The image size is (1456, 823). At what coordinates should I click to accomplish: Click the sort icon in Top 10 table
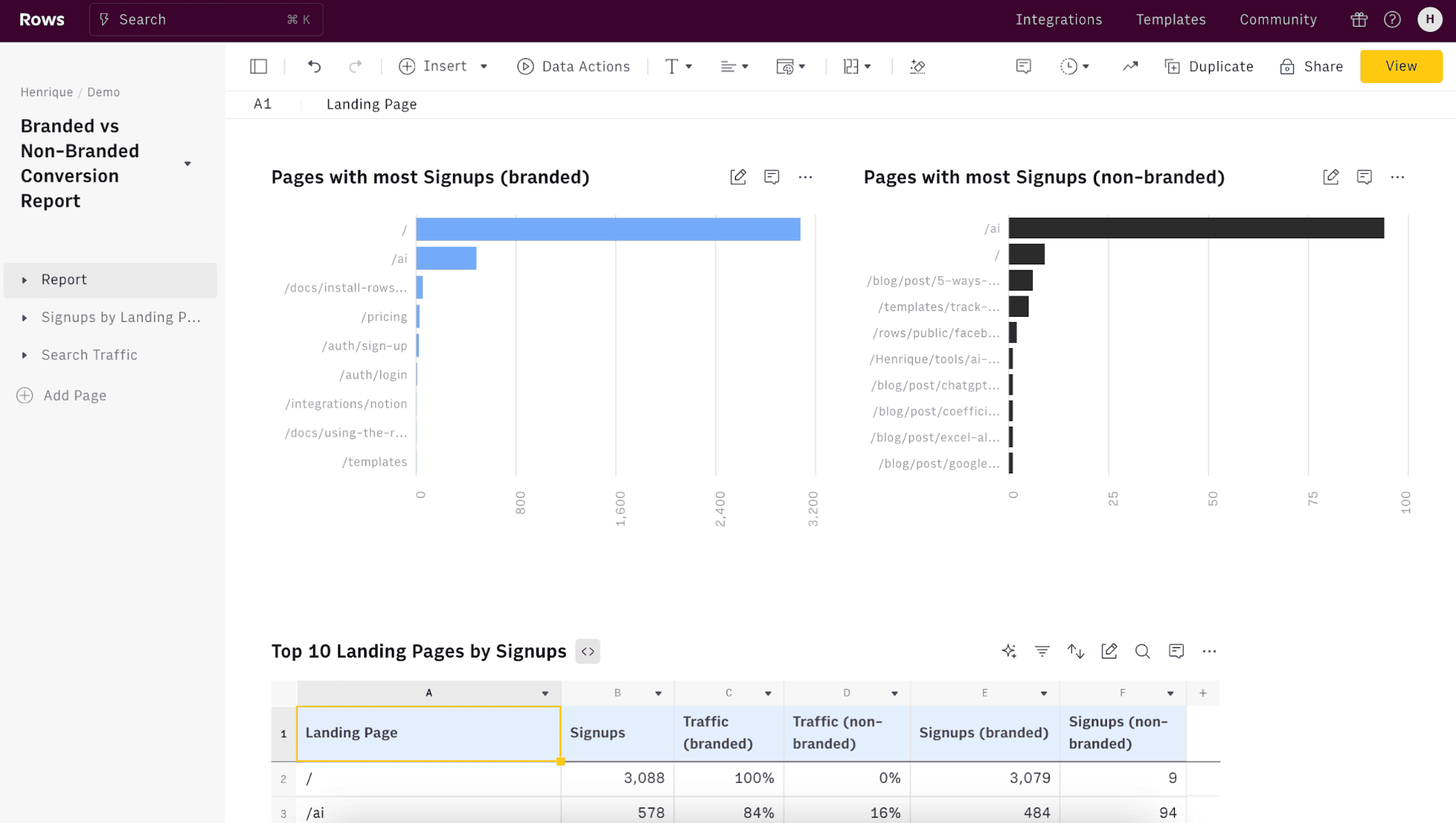point(1075,651)
